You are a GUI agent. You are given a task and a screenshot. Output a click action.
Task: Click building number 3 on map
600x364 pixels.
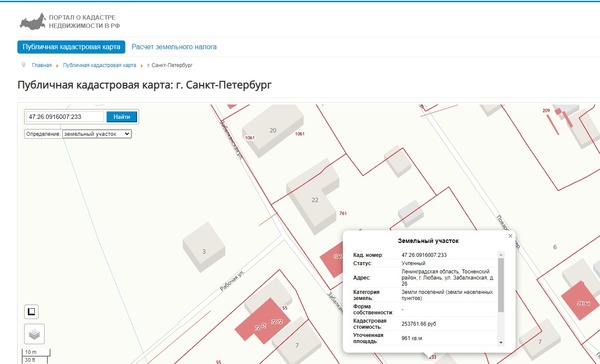click(x=204, y=251)
